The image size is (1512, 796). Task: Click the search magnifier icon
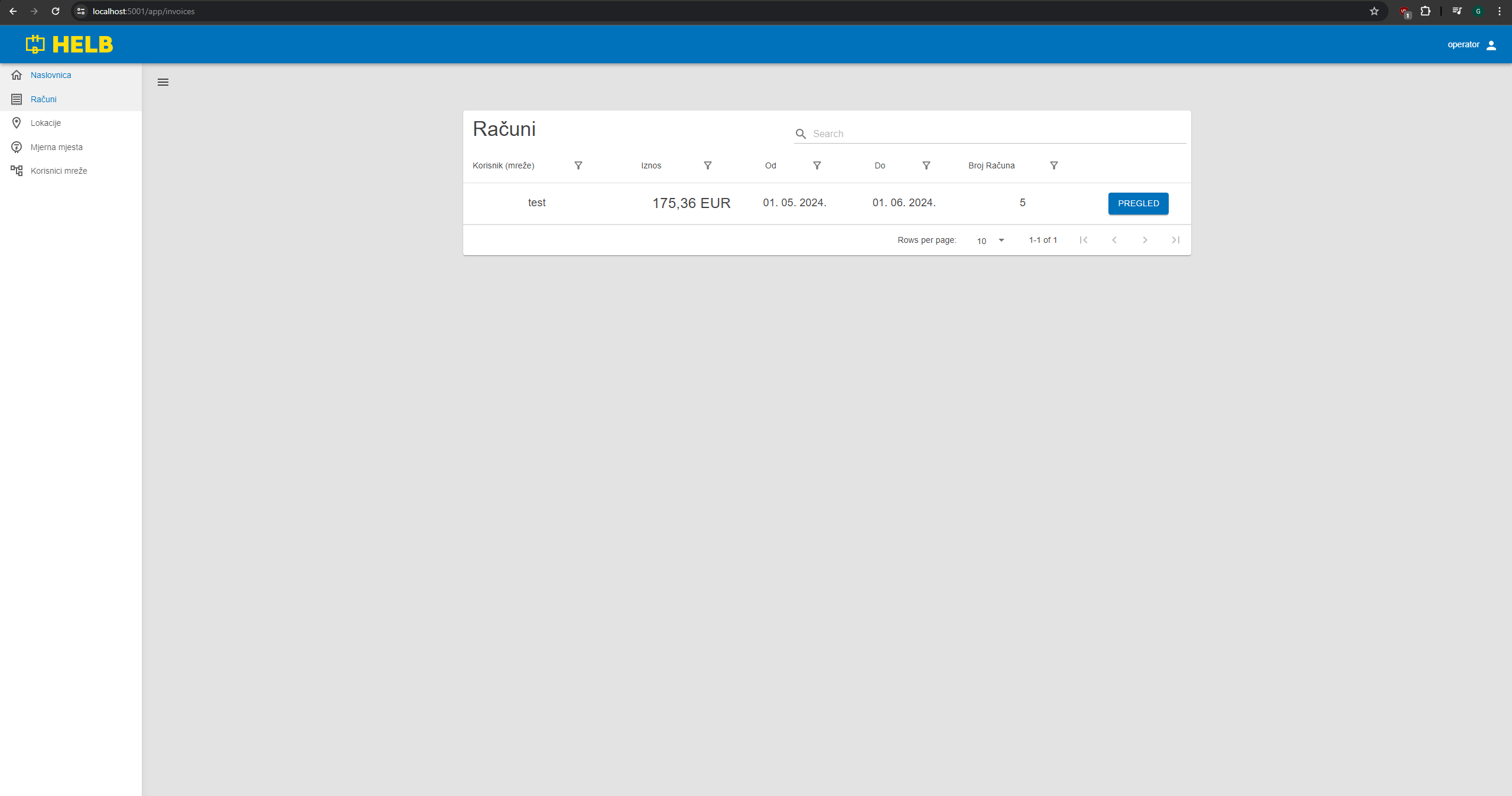(801, 134)
